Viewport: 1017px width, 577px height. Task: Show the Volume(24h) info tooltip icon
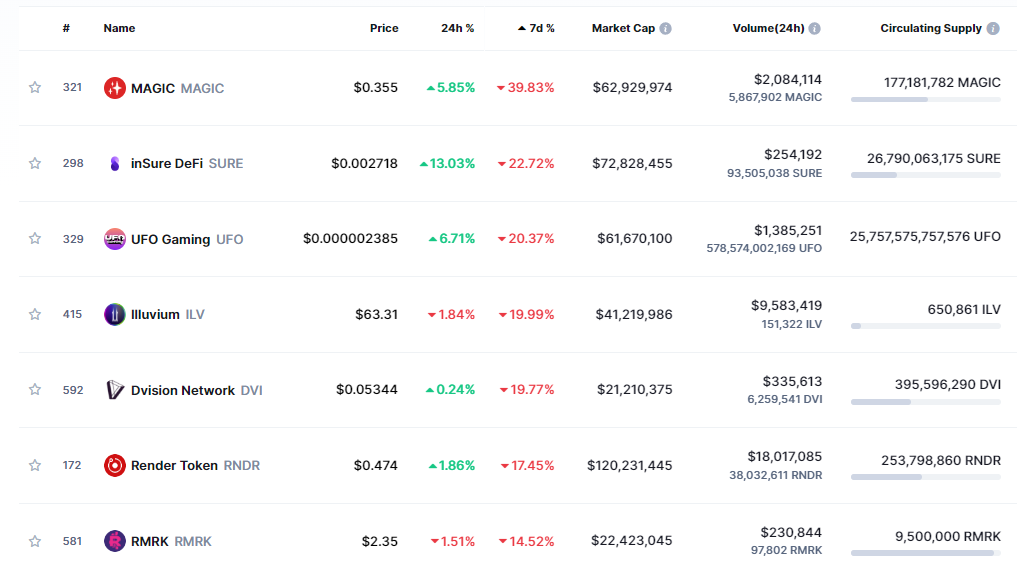815,29
